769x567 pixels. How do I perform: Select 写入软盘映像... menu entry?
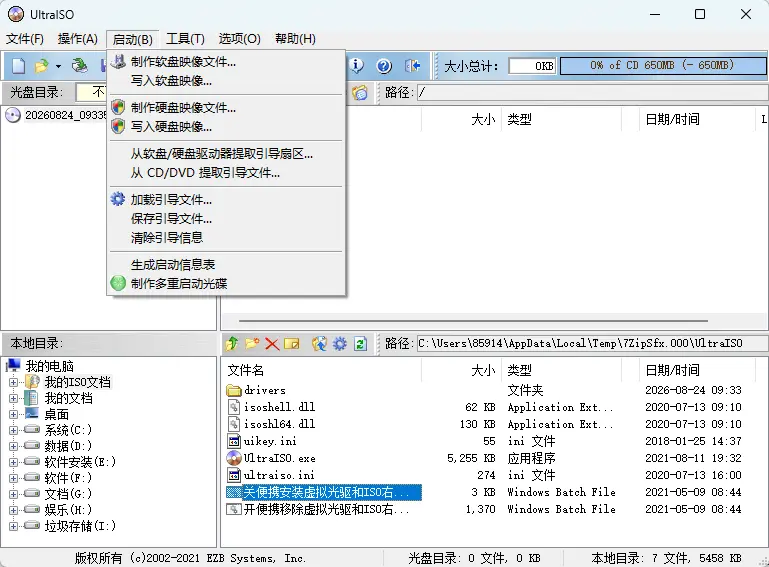point(226,80)
